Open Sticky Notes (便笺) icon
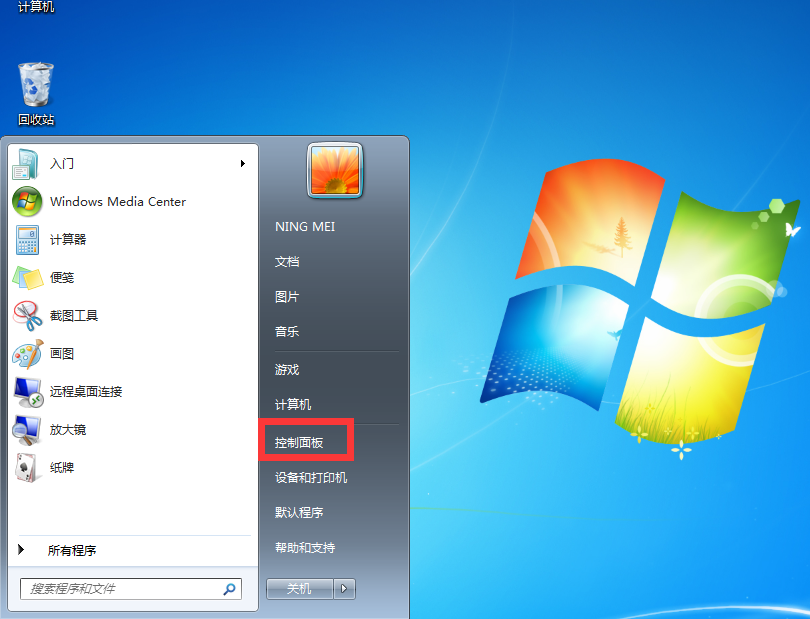The height and width of the screenshot is (619, 810). pyautogui.click(x=27, y=277)
